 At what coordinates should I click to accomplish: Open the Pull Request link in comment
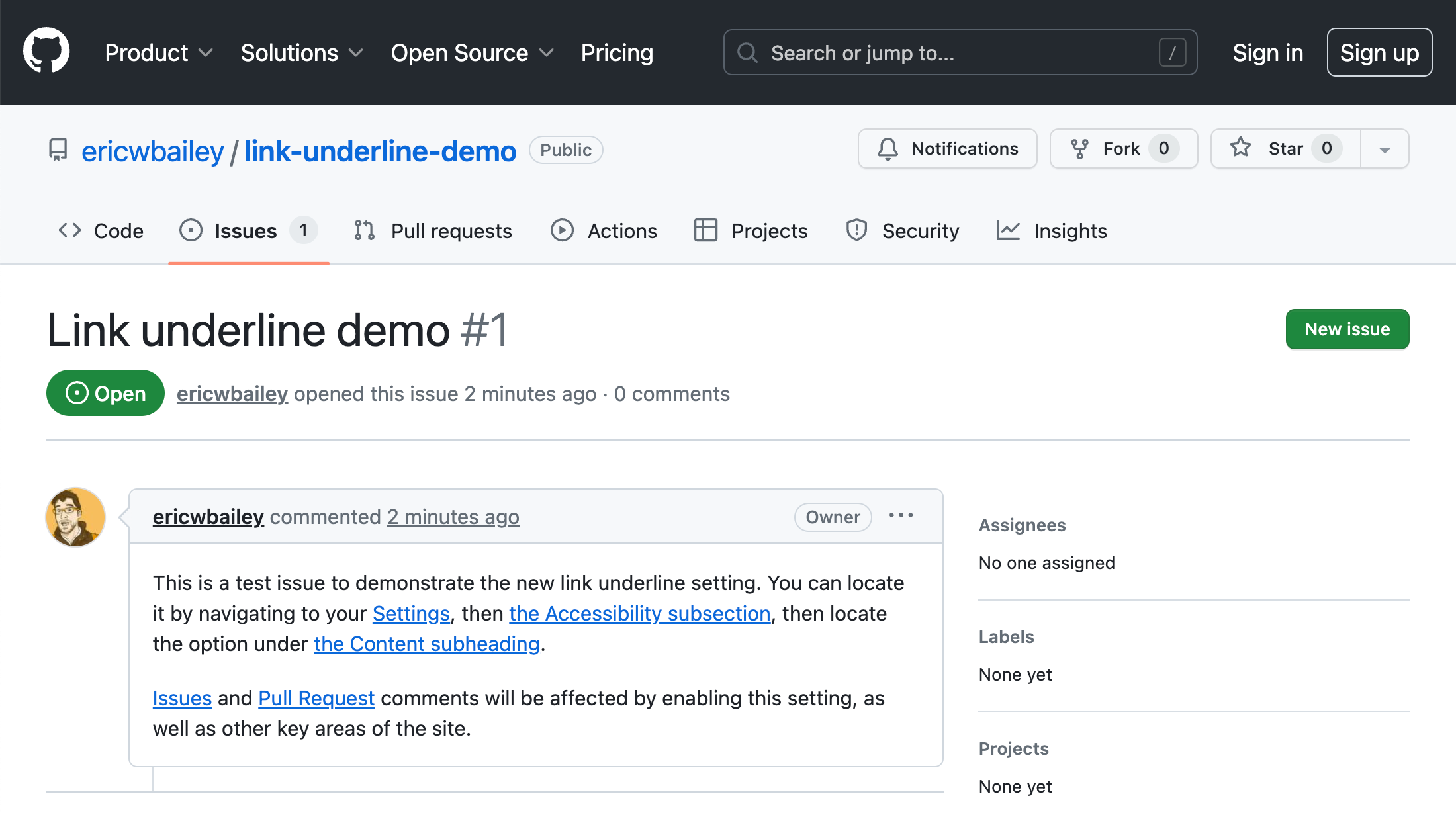coord(316,698)
